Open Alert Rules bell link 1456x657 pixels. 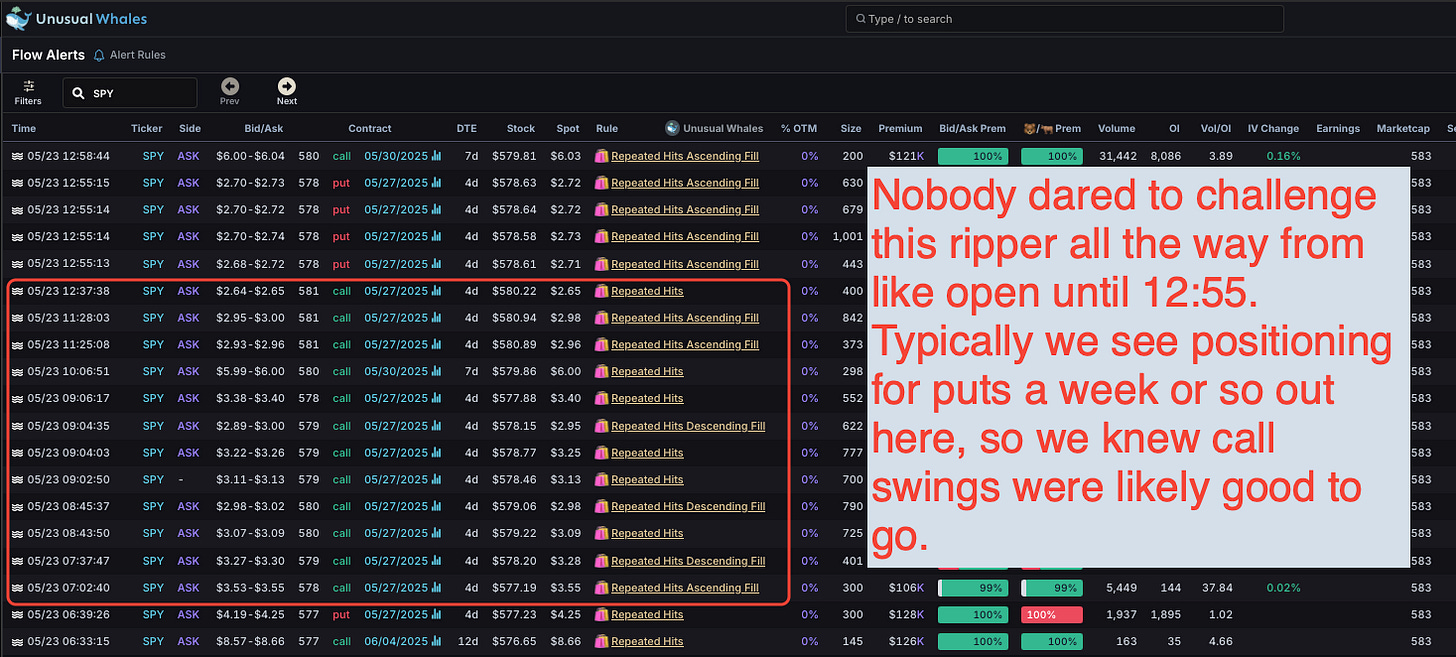coord(130,55)
